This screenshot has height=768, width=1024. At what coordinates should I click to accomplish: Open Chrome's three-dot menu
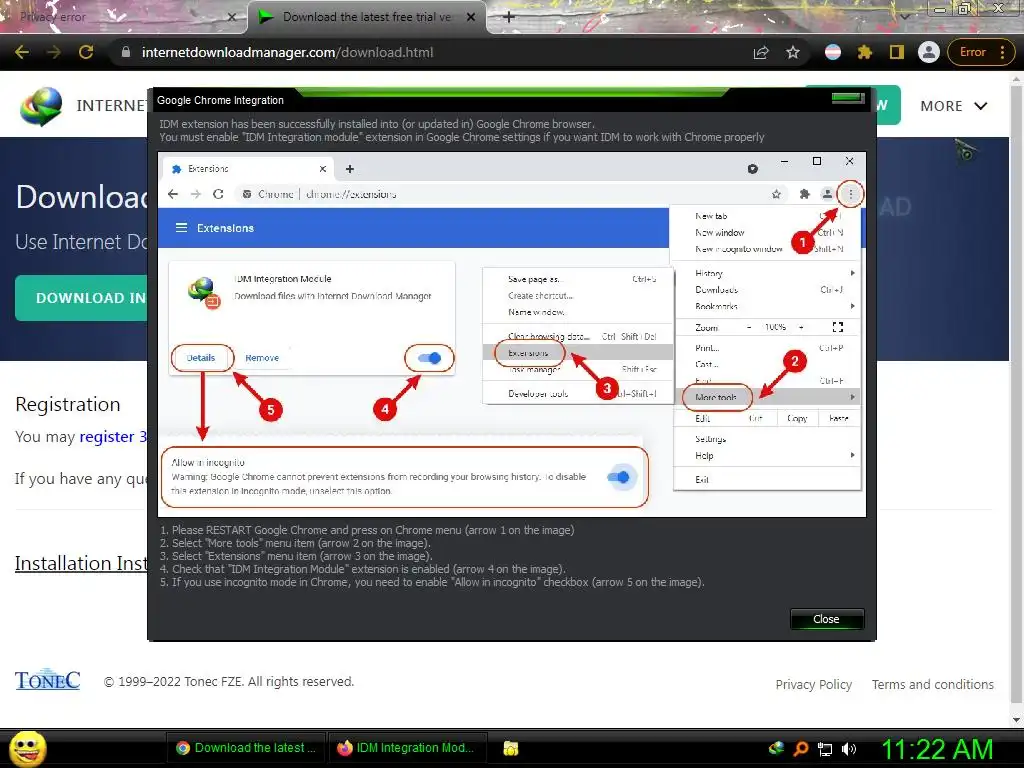coord(1002,52)
